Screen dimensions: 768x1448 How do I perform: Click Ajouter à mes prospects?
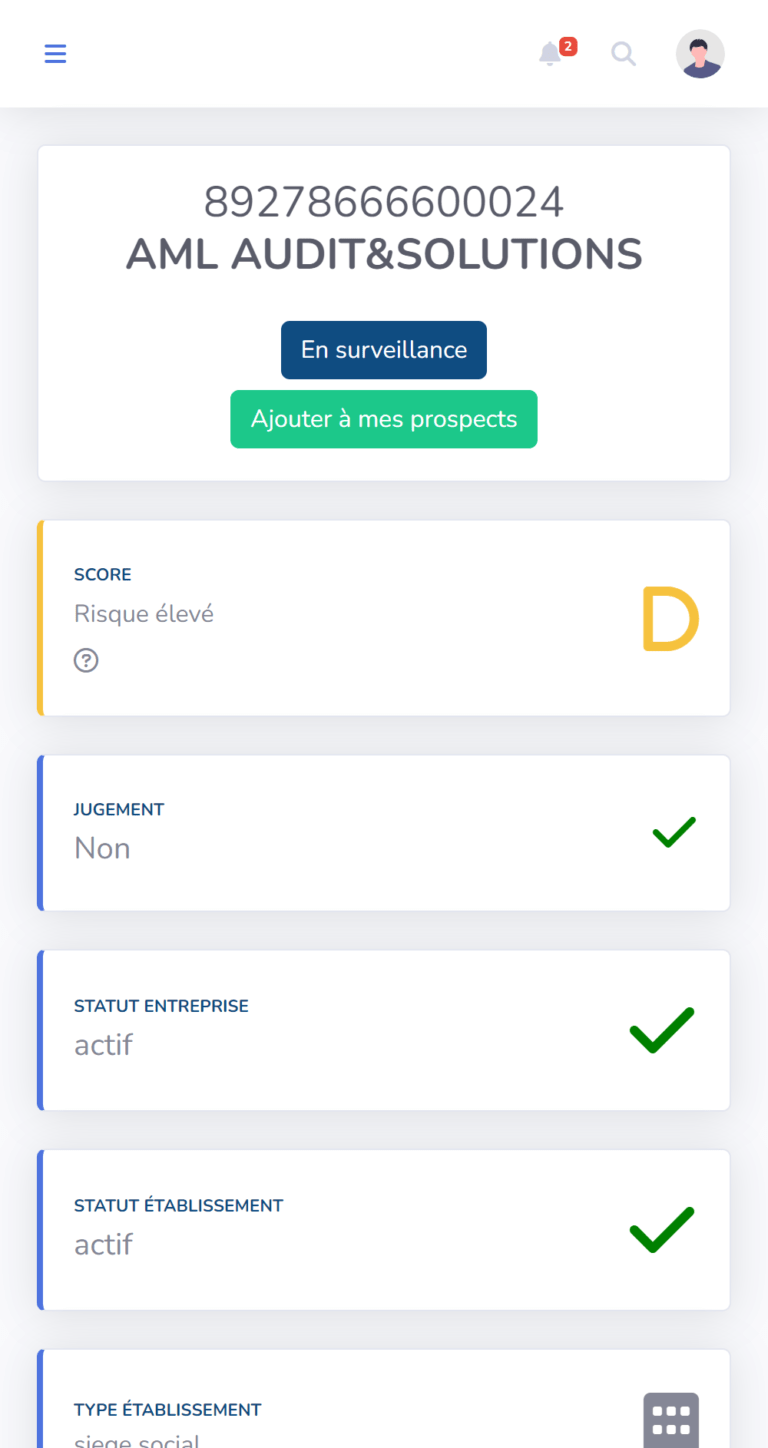point(384,419)
